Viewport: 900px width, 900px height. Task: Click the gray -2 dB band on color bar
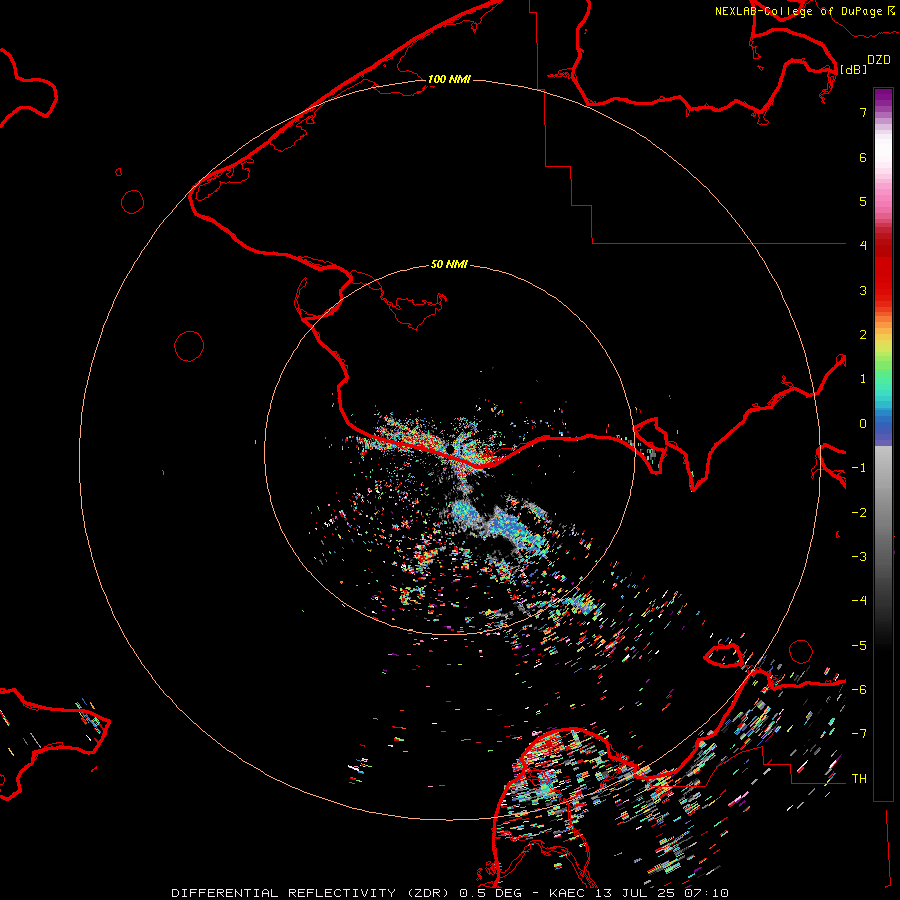[883, 513]
